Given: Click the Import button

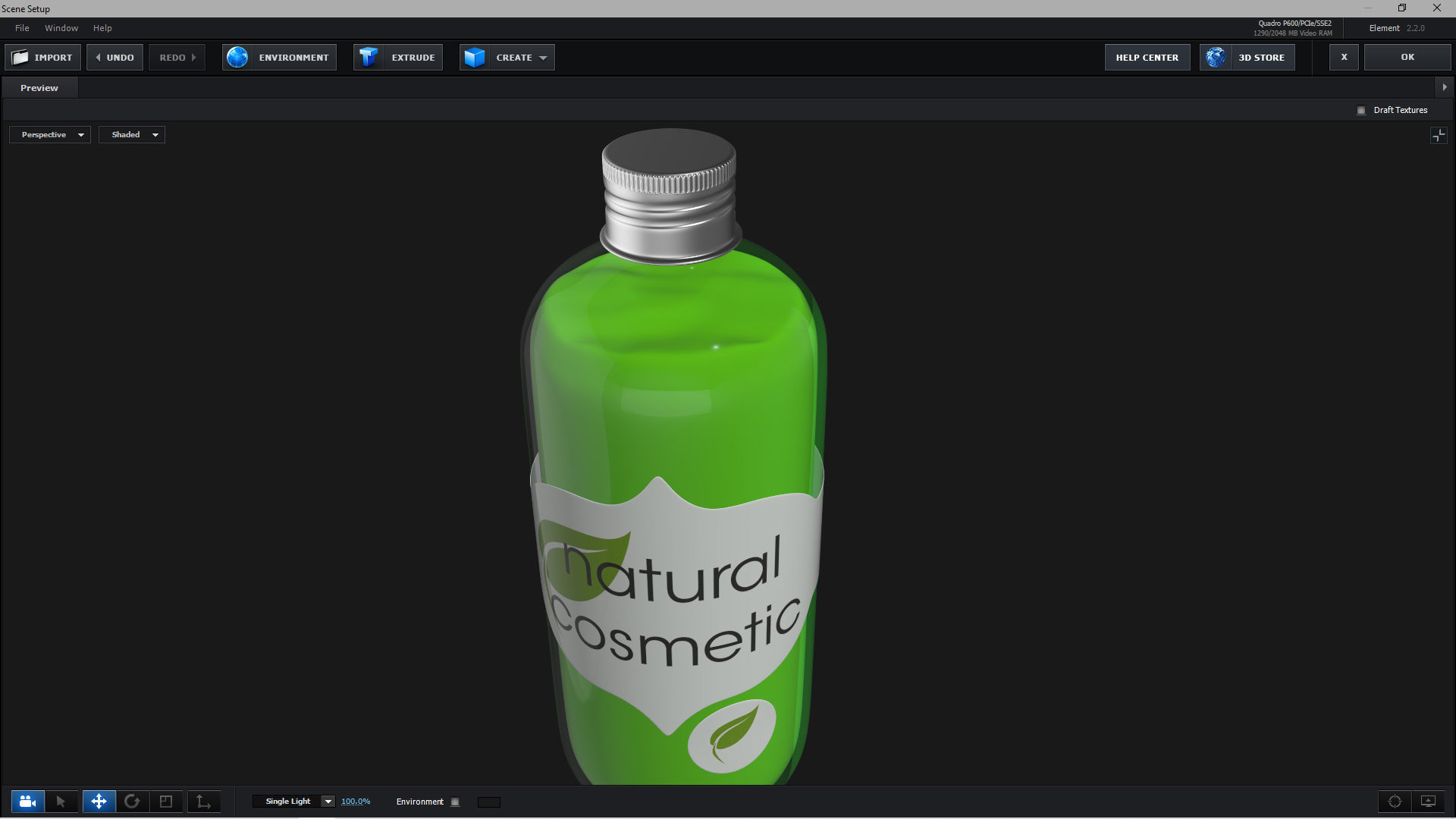Looking at the screenshot, I should pyautogui.click(x=43, y=58).
